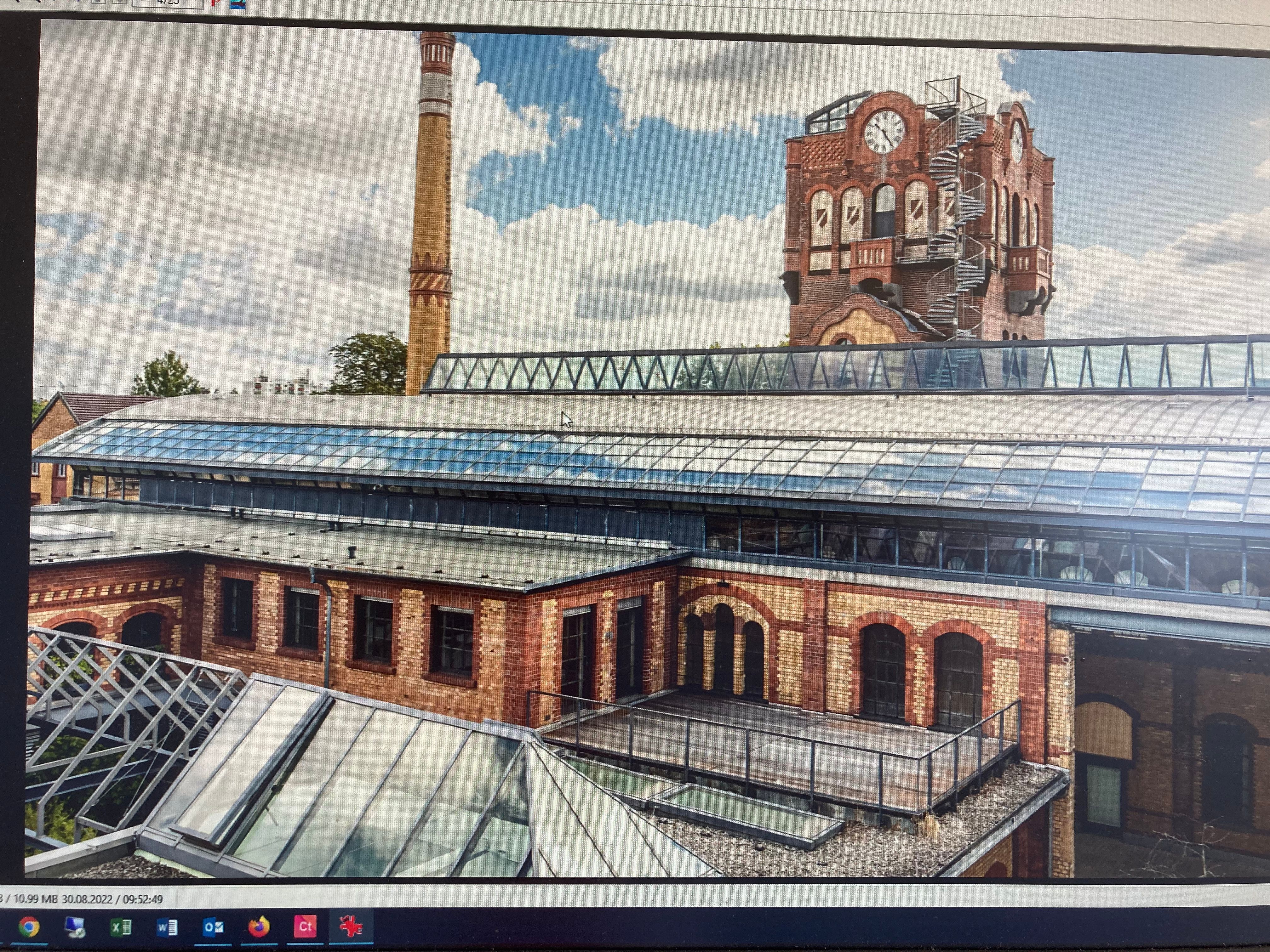Launch Excel from the taskbar
The height and width of the screenshot is (952, 1270).
coord(121,927)
